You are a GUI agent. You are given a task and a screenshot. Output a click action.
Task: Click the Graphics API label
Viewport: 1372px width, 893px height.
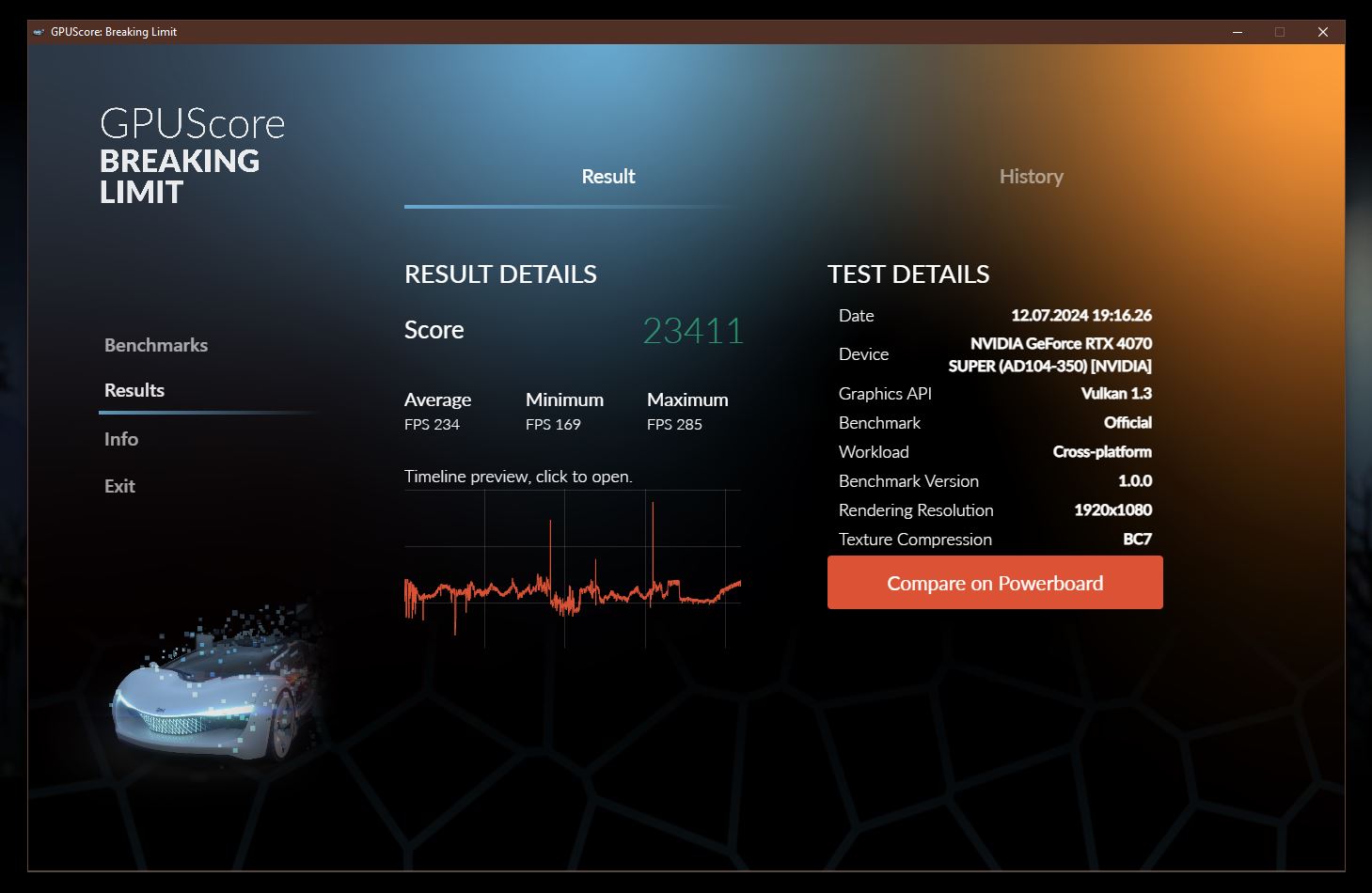point(885,393)
